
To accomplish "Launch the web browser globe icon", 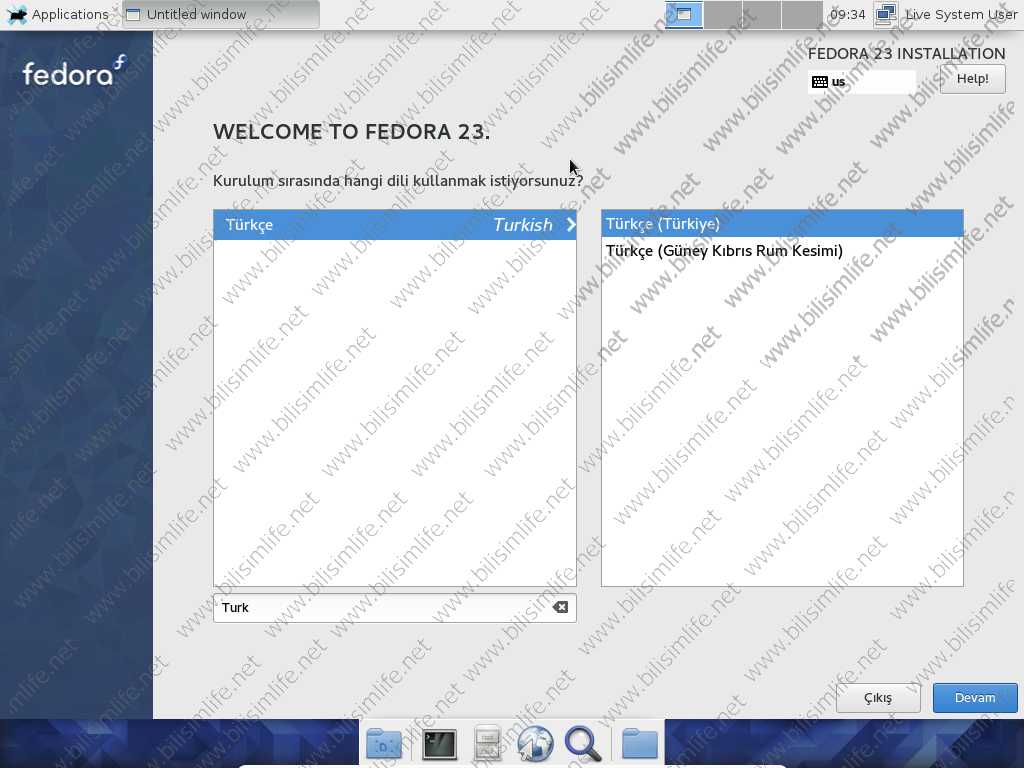I will click(535, 744).
